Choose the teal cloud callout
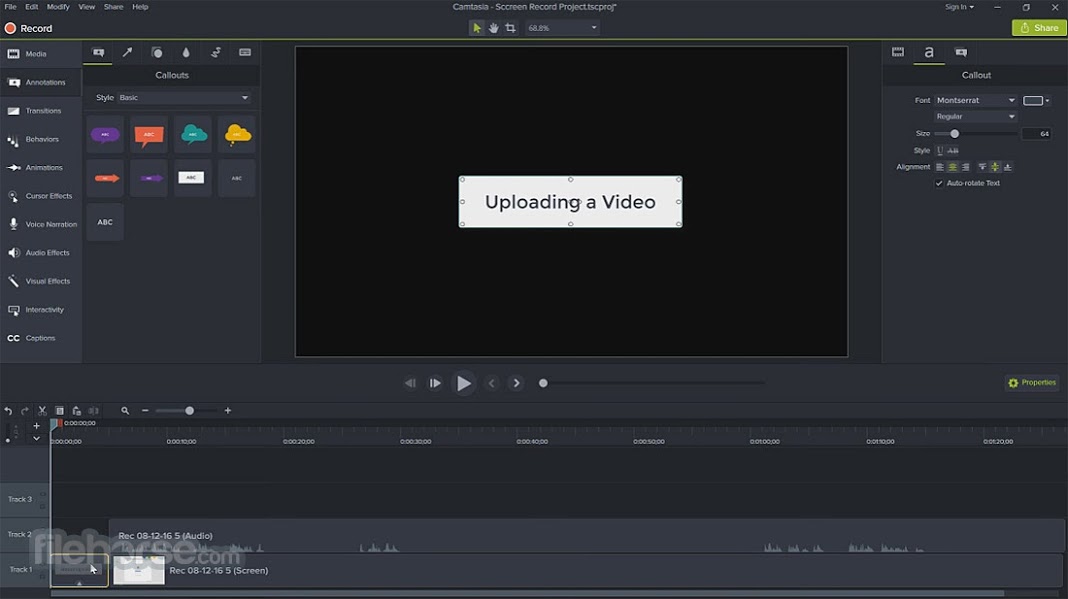Screen dimensions: 1068x599 [x=193, y=135]
